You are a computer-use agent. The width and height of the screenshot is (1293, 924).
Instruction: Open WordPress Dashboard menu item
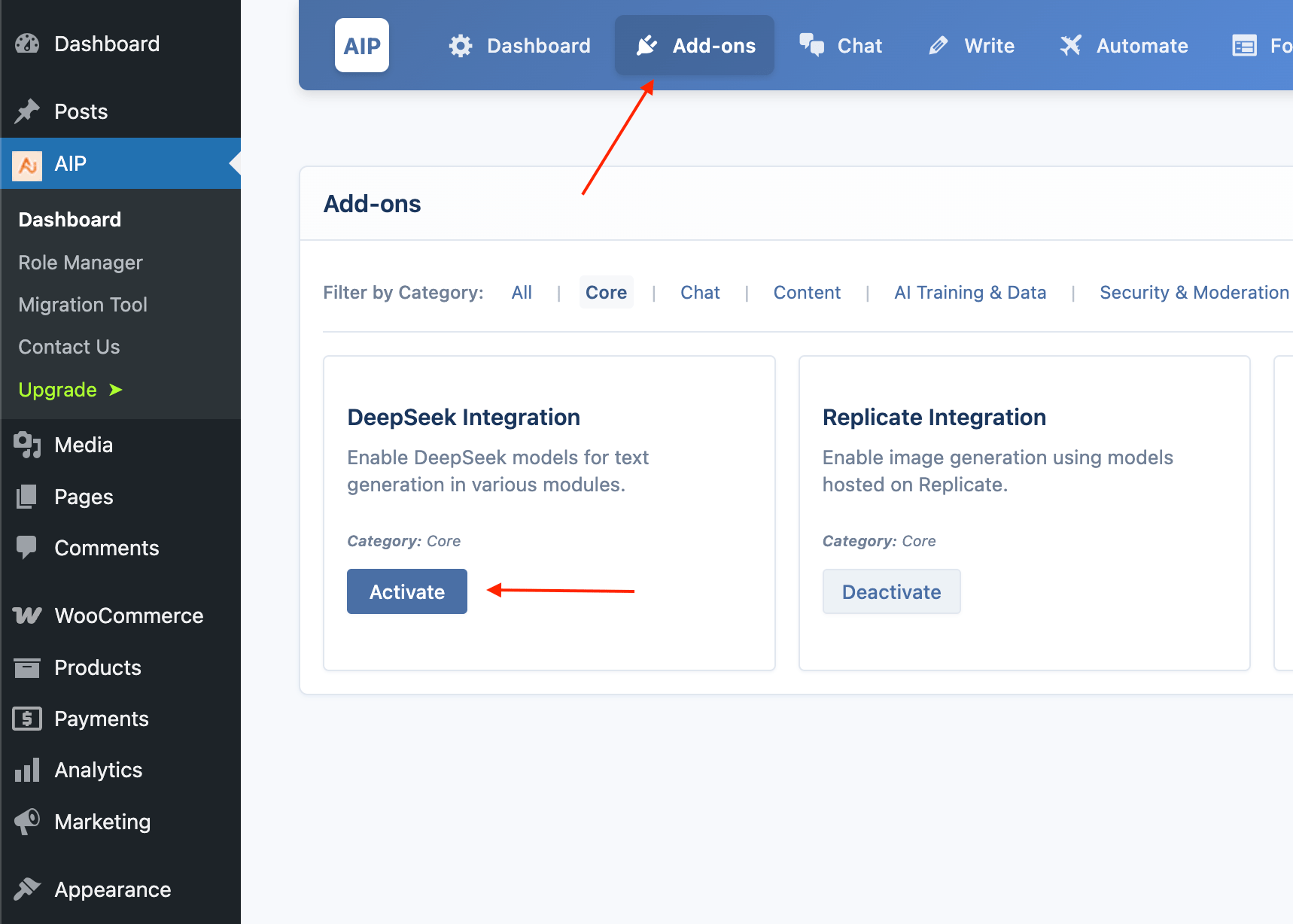120,44
